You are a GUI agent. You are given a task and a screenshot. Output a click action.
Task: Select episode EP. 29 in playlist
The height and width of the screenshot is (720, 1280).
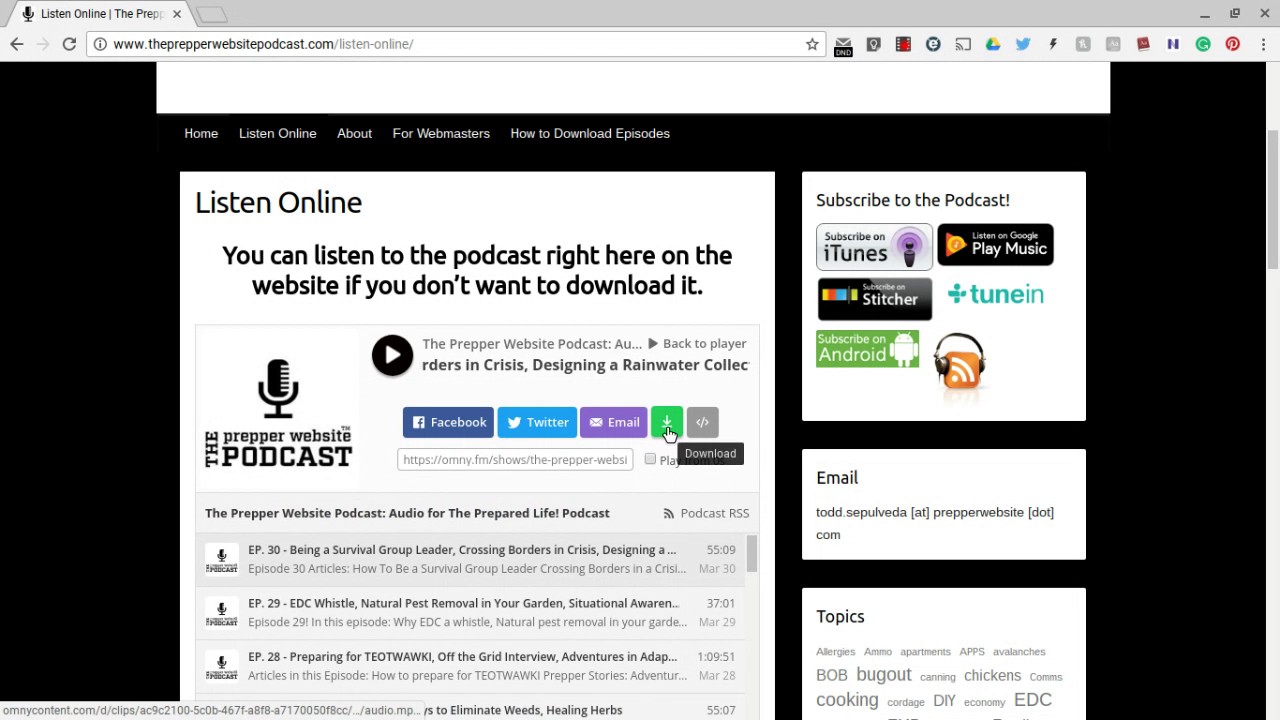pos(470,612)
